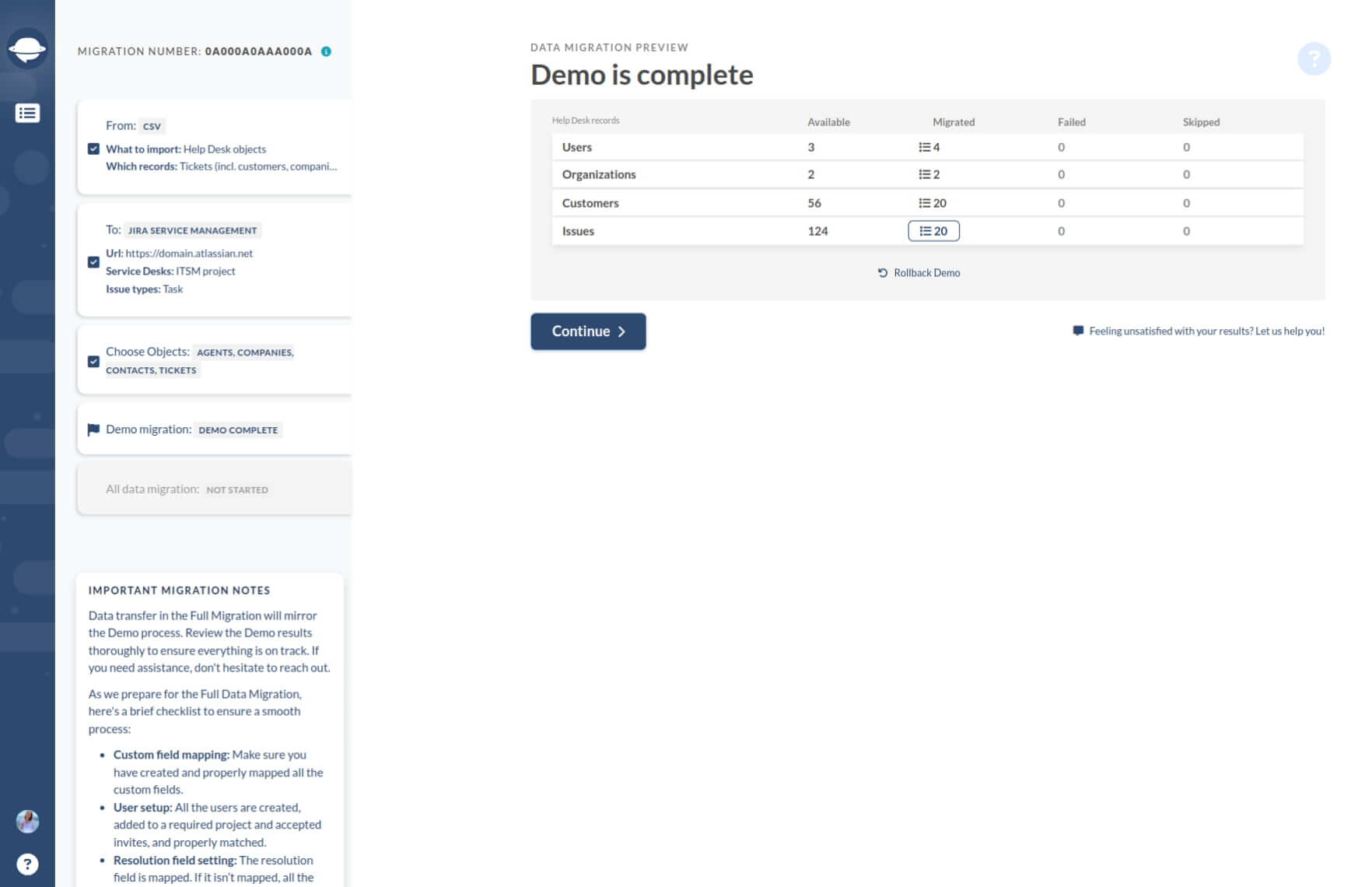
Task: View the migrated Customers list of 20
Action: pyautogui.click(x=933, y=203)
